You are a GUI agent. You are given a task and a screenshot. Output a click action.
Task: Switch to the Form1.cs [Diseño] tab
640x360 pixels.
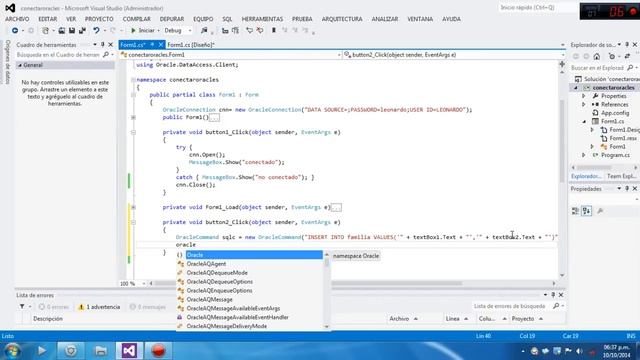191,45
